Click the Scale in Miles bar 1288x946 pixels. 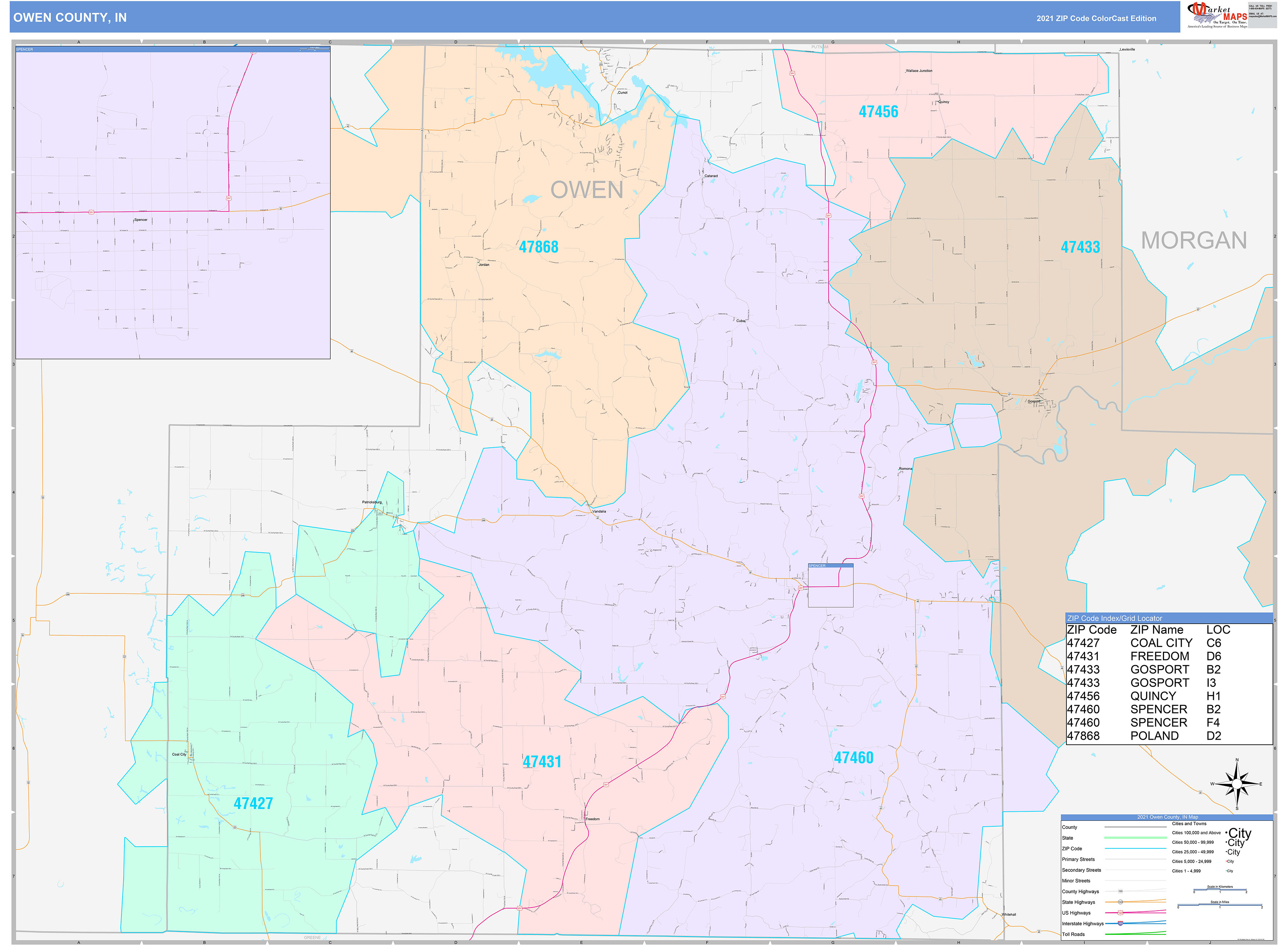[1220, 905]
